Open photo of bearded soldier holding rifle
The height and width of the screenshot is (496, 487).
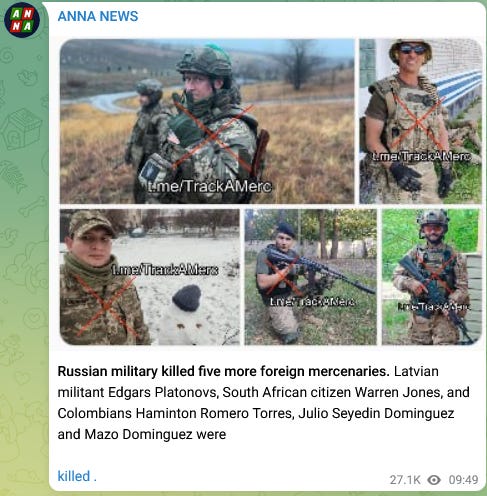[432, 277]
